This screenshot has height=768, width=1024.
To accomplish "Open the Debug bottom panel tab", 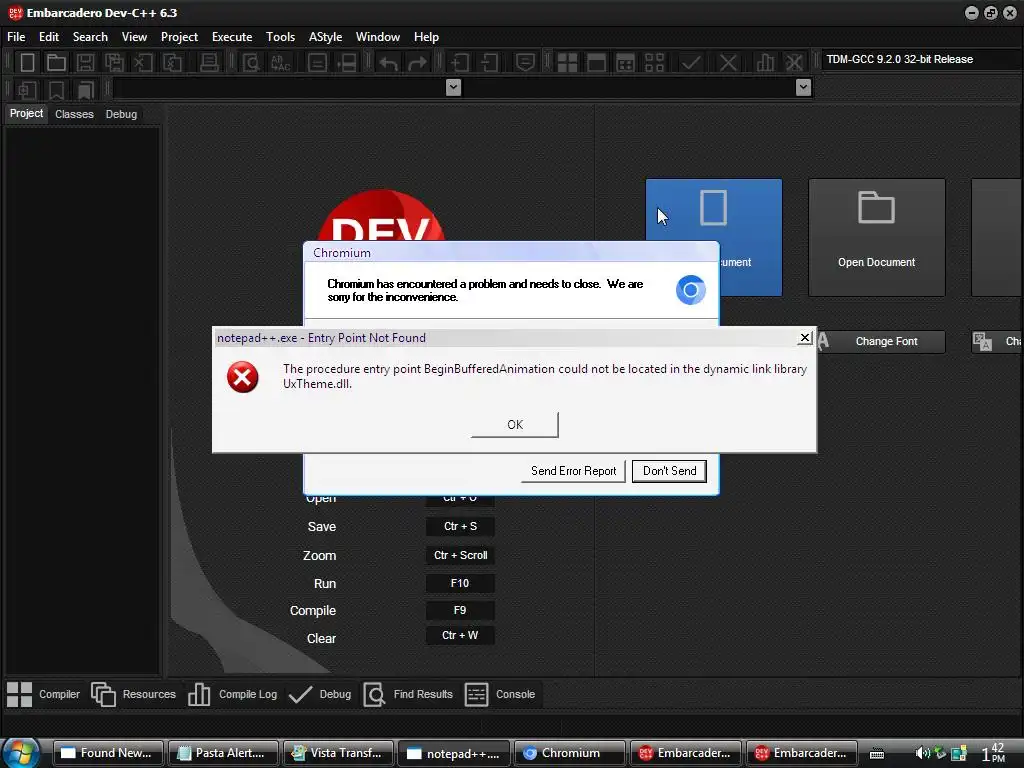I will coord(320,694).
